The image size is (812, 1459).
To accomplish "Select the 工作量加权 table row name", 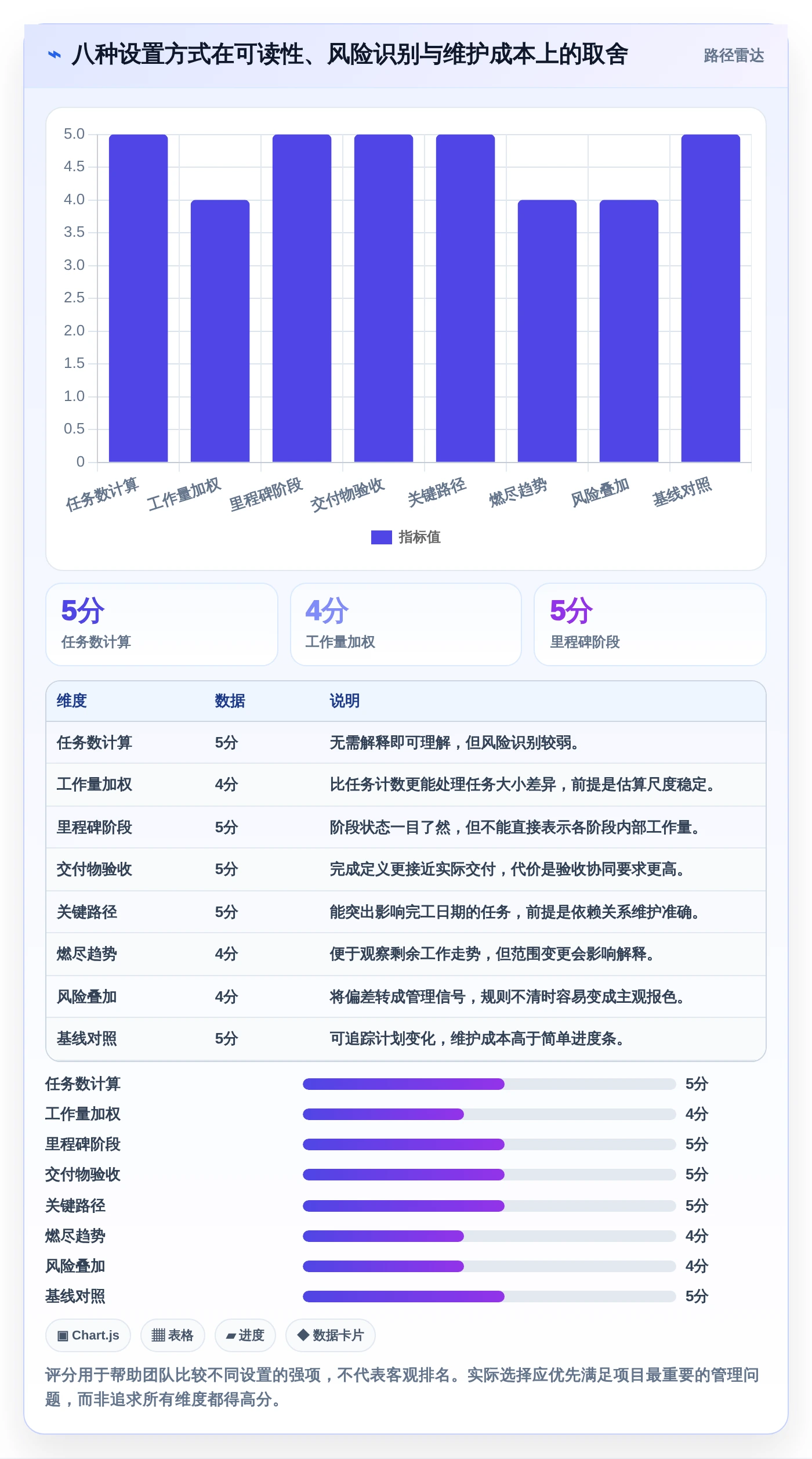I will pos(95,785).
